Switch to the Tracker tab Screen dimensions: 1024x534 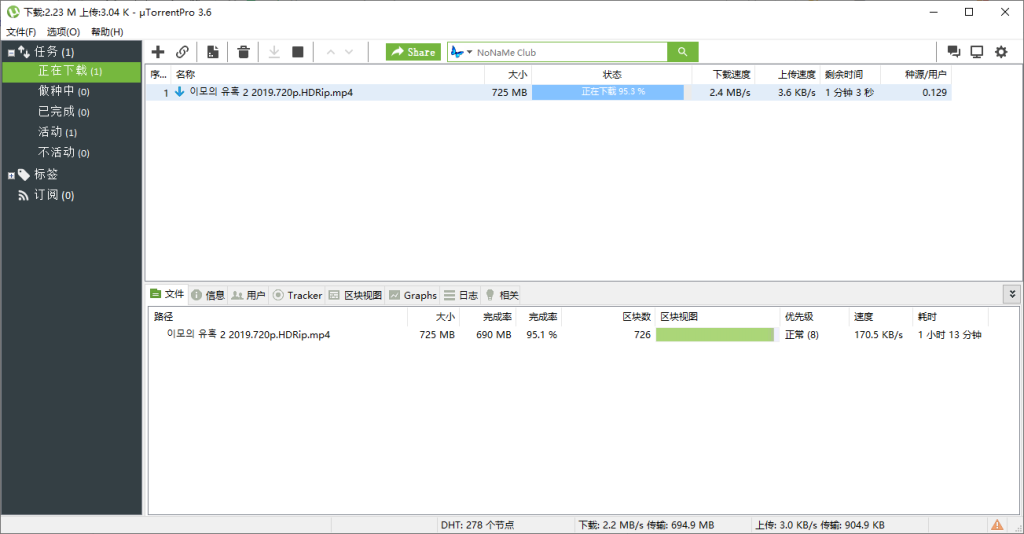click(297, 295)
